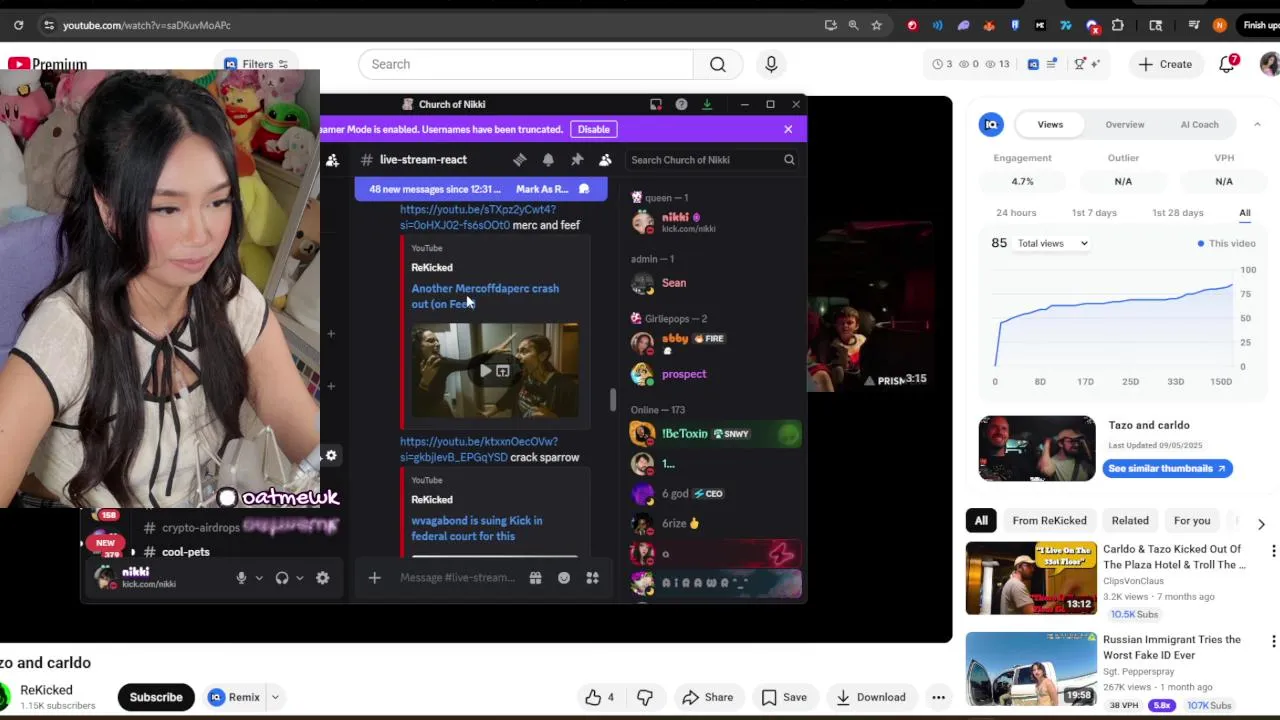
Task: Open Total views dropdown
Action: [x=1052, y=244]
